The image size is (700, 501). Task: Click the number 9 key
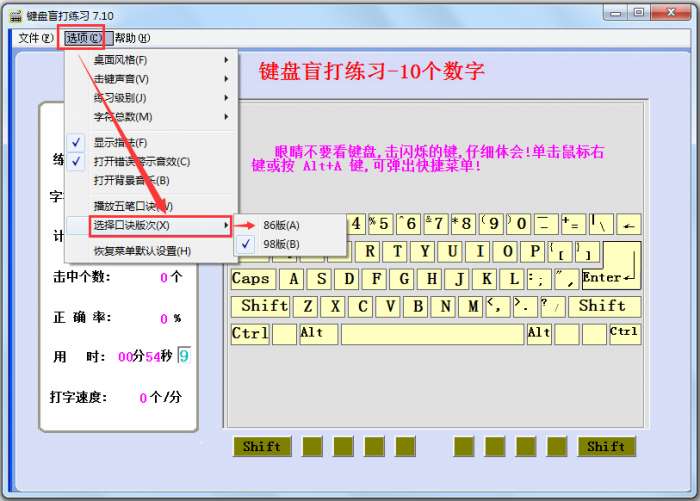491,224
